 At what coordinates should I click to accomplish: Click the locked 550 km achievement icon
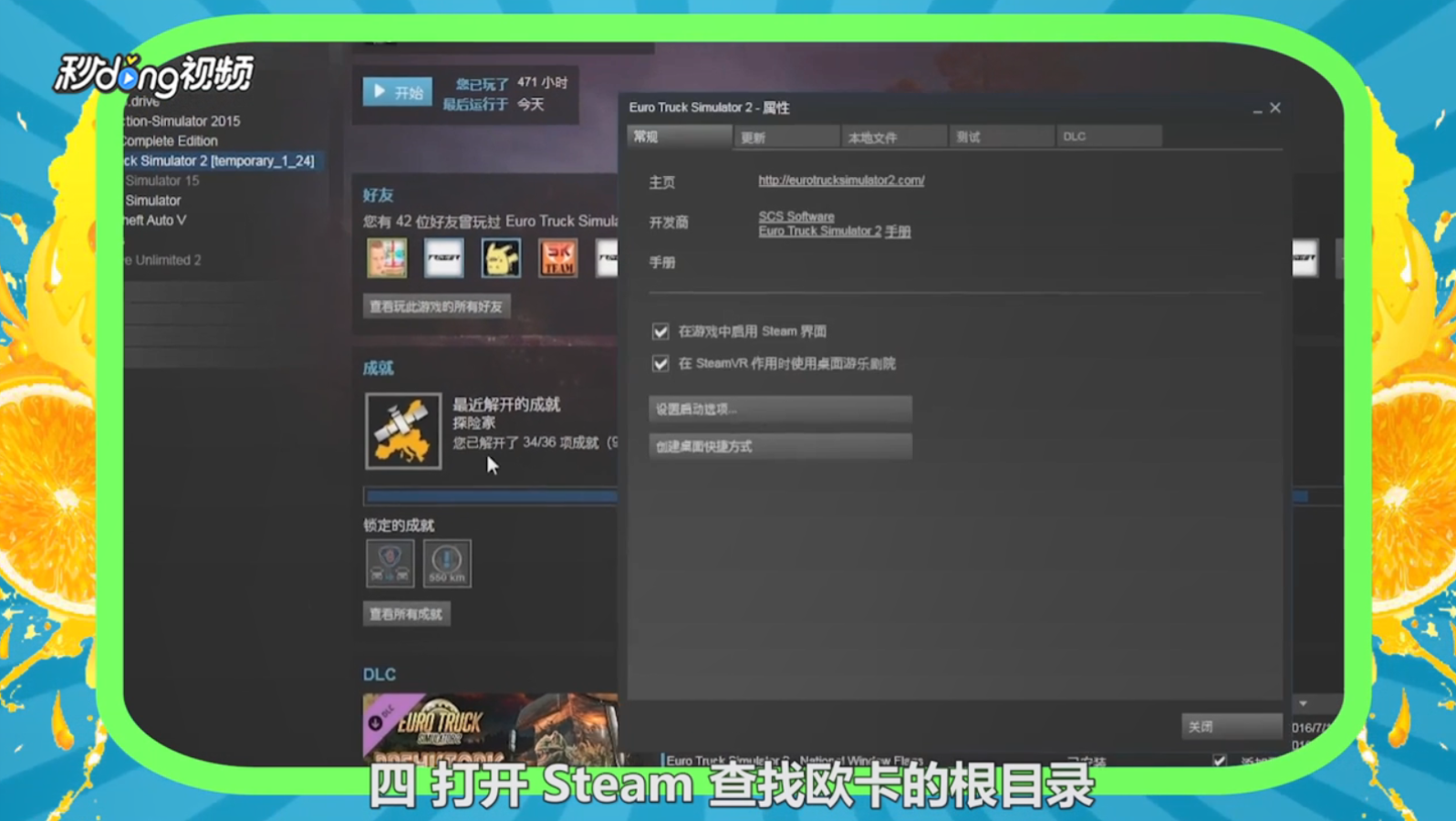pos(447,563)
